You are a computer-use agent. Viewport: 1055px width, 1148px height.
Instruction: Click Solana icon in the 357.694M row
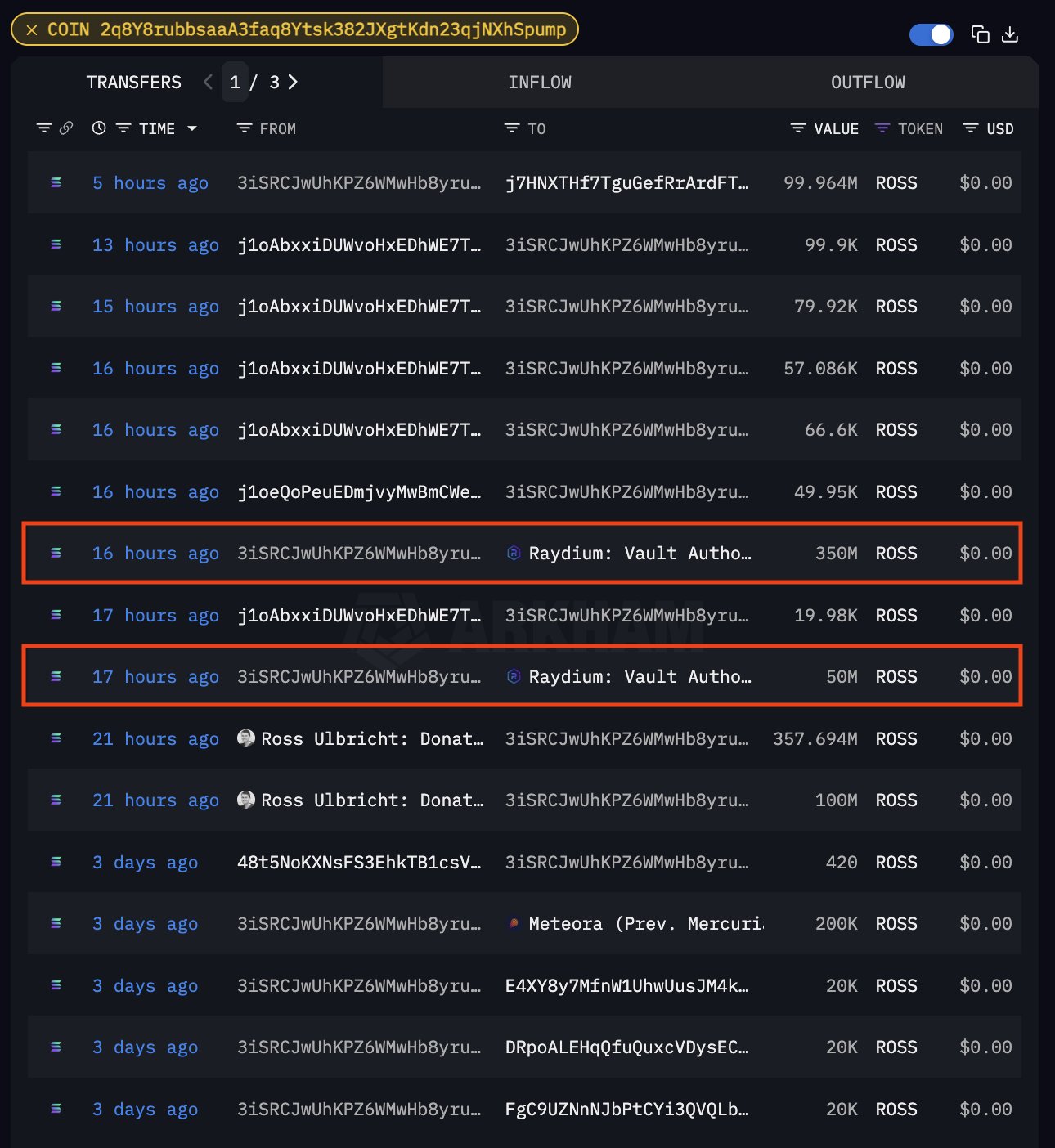tap(56, 738)
